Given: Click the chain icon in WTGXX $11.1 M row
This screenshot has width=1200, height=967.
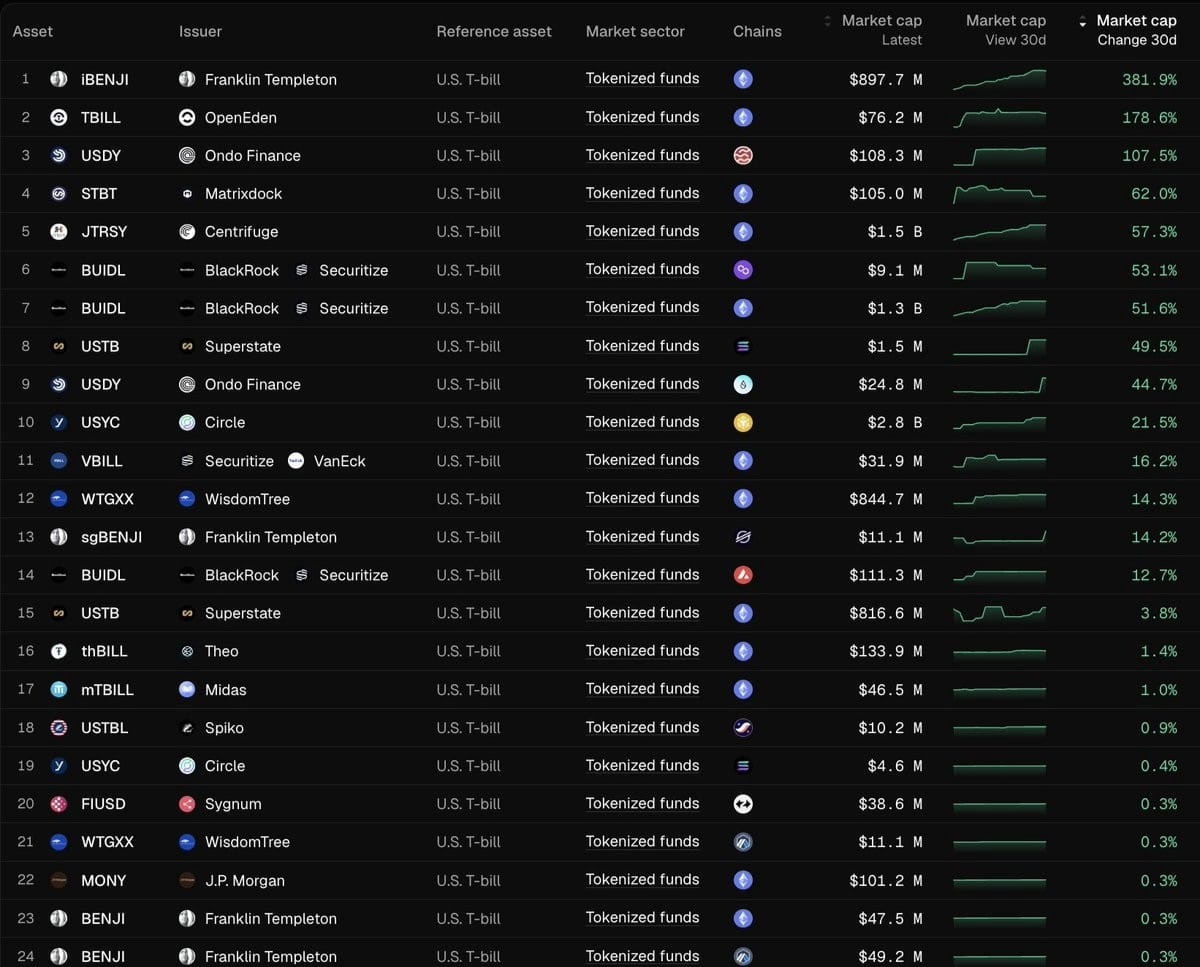Looking at the screenshot, I should 743,842.
